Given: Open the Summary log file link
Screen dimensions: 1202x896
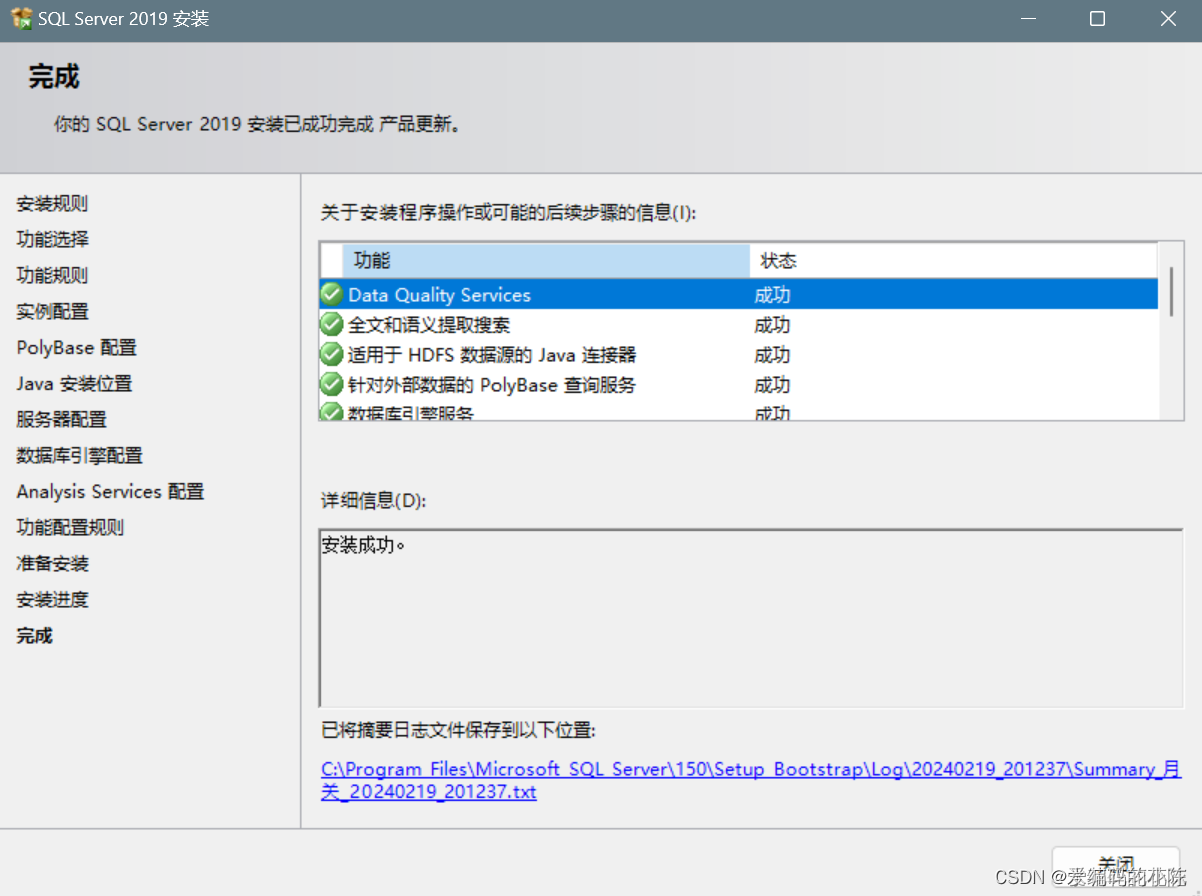Looking at the screenshot, I should 751,780.
